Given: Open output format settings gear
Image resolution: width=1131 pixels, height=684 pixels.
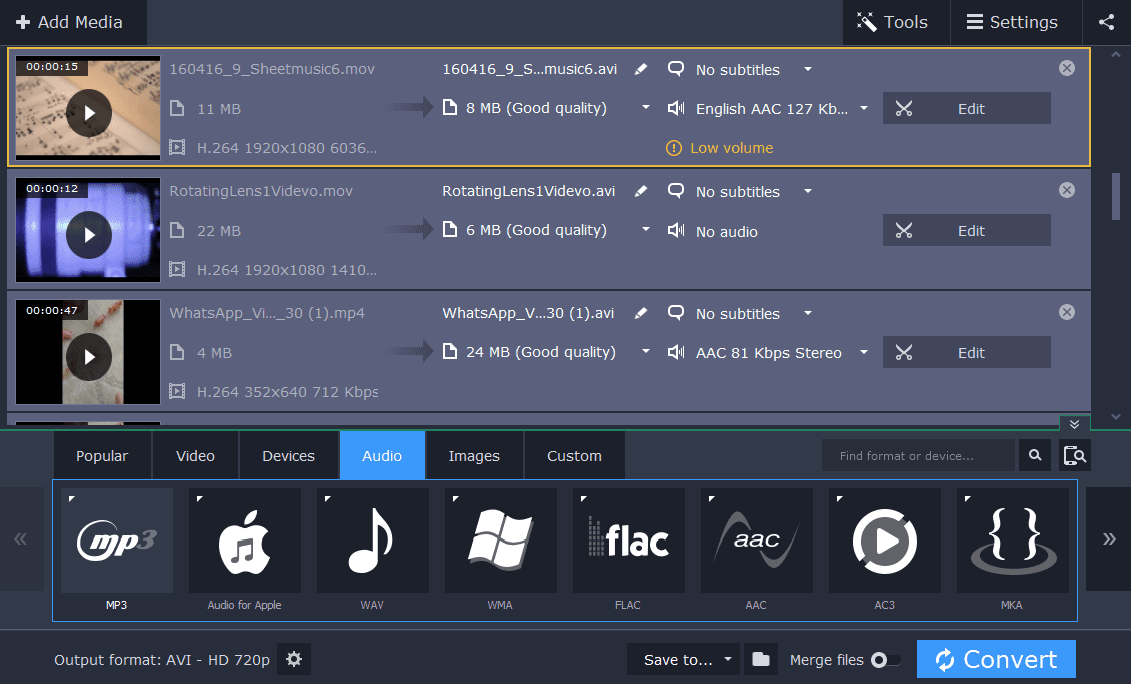Looking at the screenshot, I should (294, 659).
